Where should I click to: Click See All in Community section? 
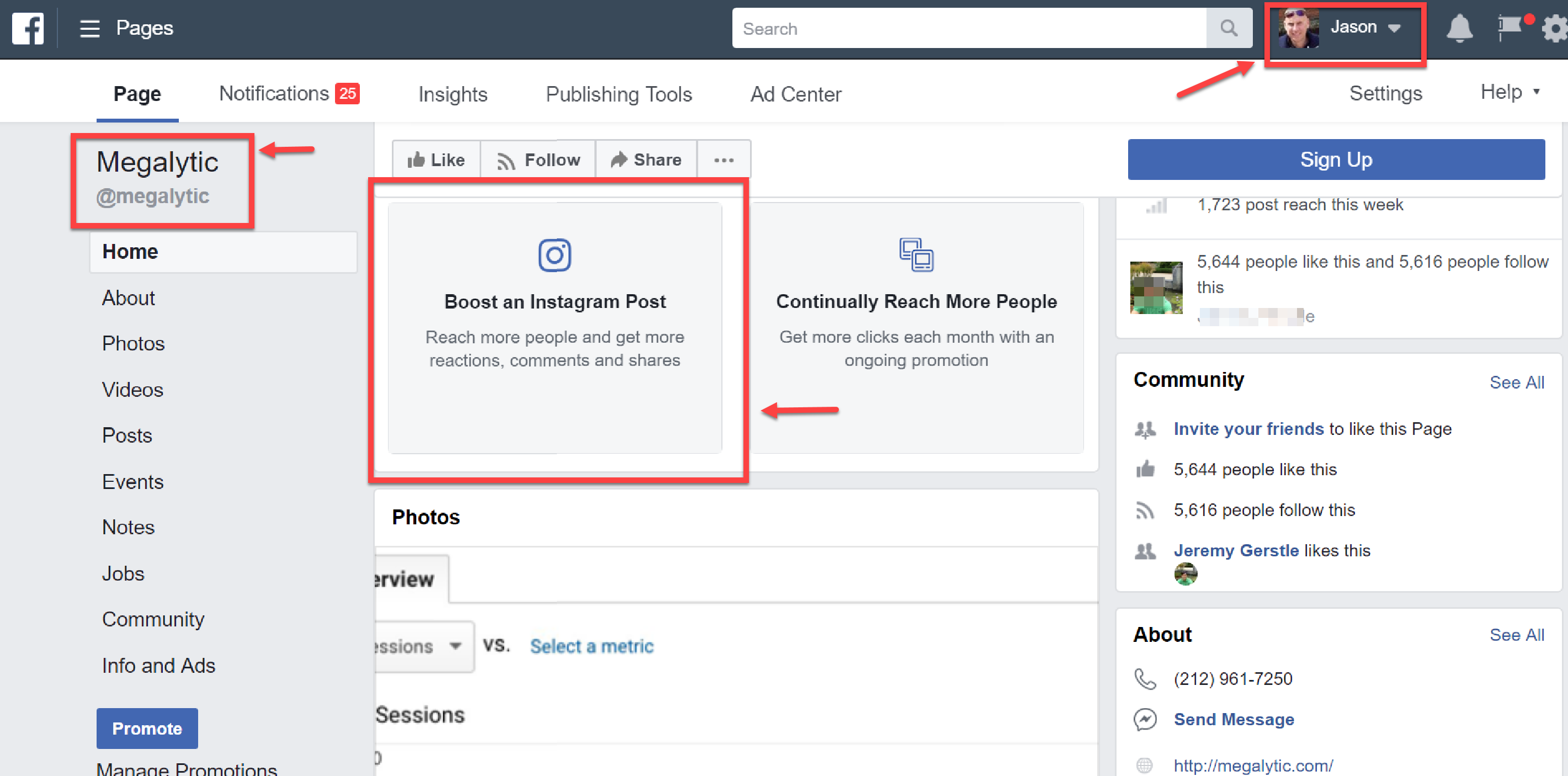(x=1516, y=382)
